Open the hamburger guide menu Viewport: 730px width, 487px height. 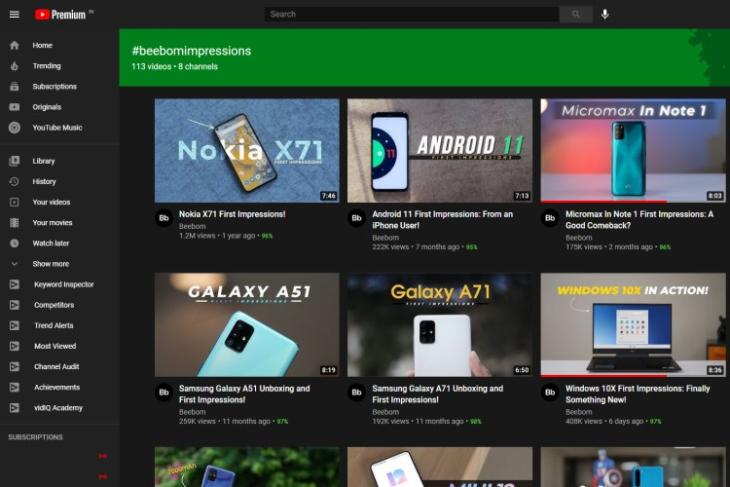pos(14,14)
